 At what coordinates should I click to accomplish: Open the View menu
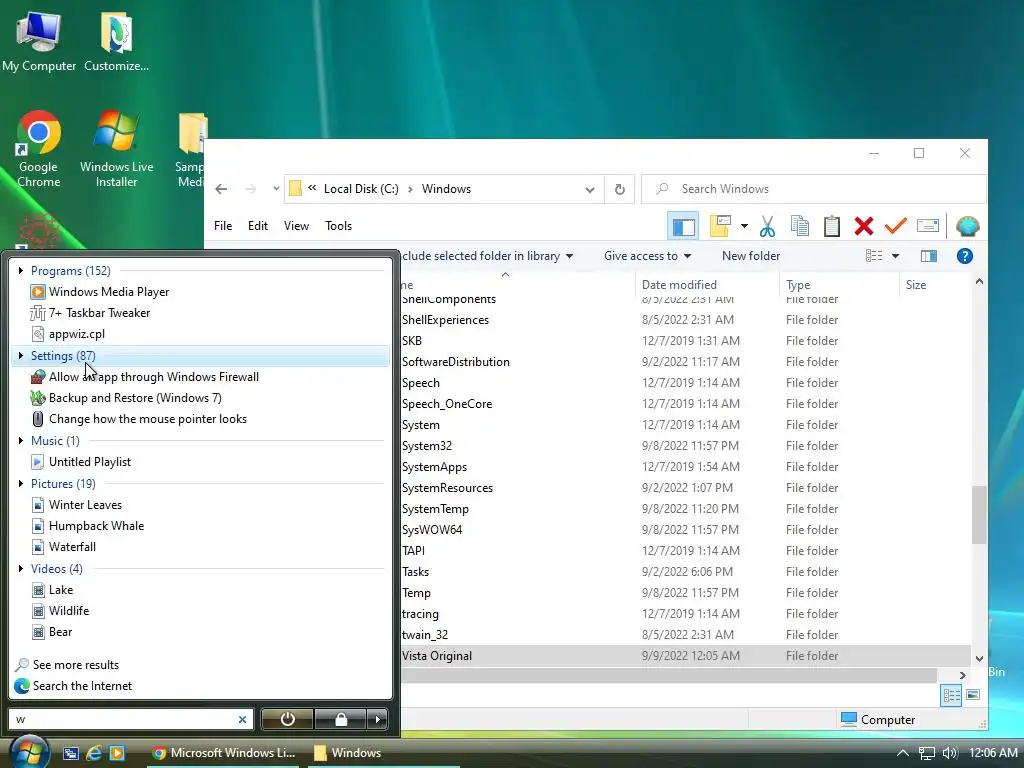coord(296,226)
